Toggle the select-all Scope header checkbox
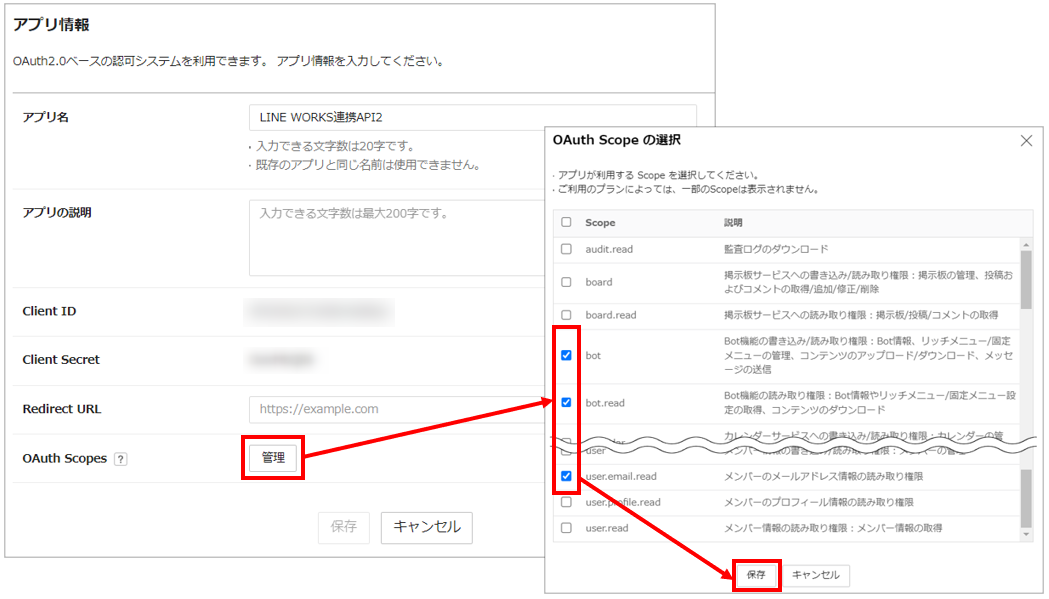The image size is (1049, 599). coord(566,222)
